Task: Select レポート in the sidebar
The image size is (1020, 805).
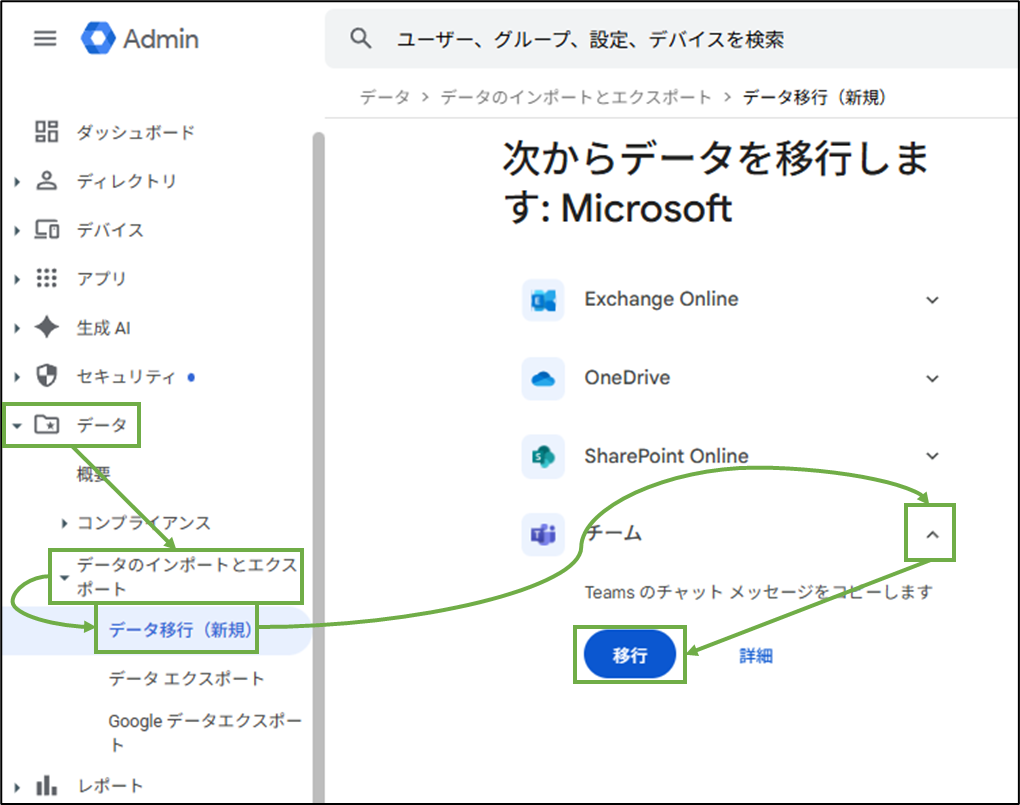Action: click(x=110, y=786)
